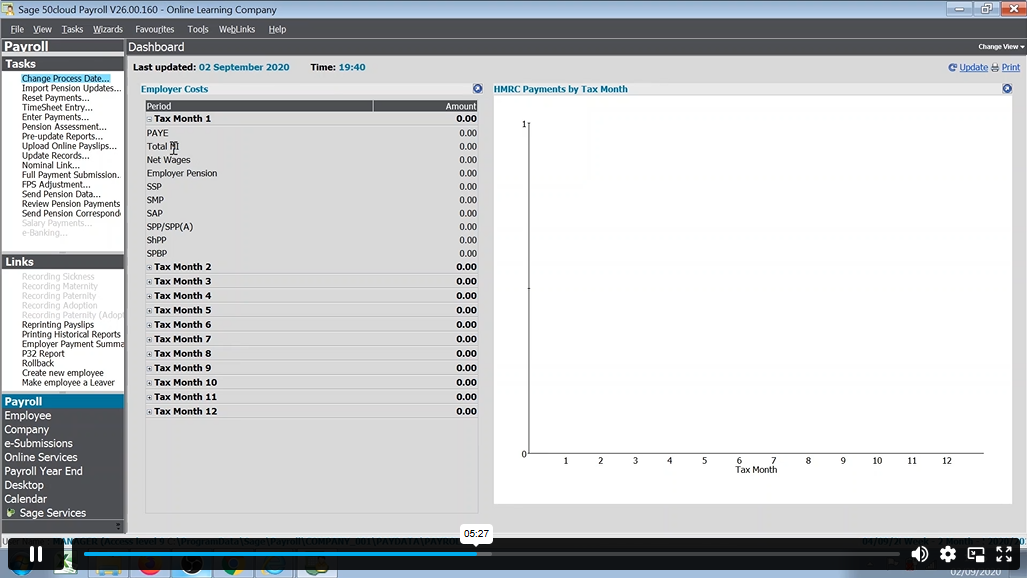This screenshot has width=1027, height=578.
Task: Click the Sage Services shield icon
Action: 11,513
